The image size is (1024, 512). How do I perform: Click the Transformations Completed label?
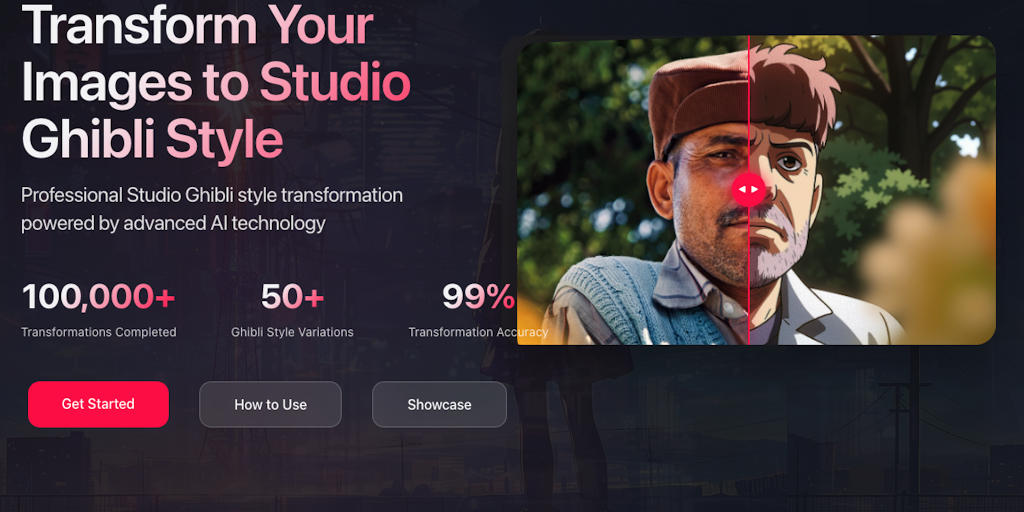pos(98,332)
